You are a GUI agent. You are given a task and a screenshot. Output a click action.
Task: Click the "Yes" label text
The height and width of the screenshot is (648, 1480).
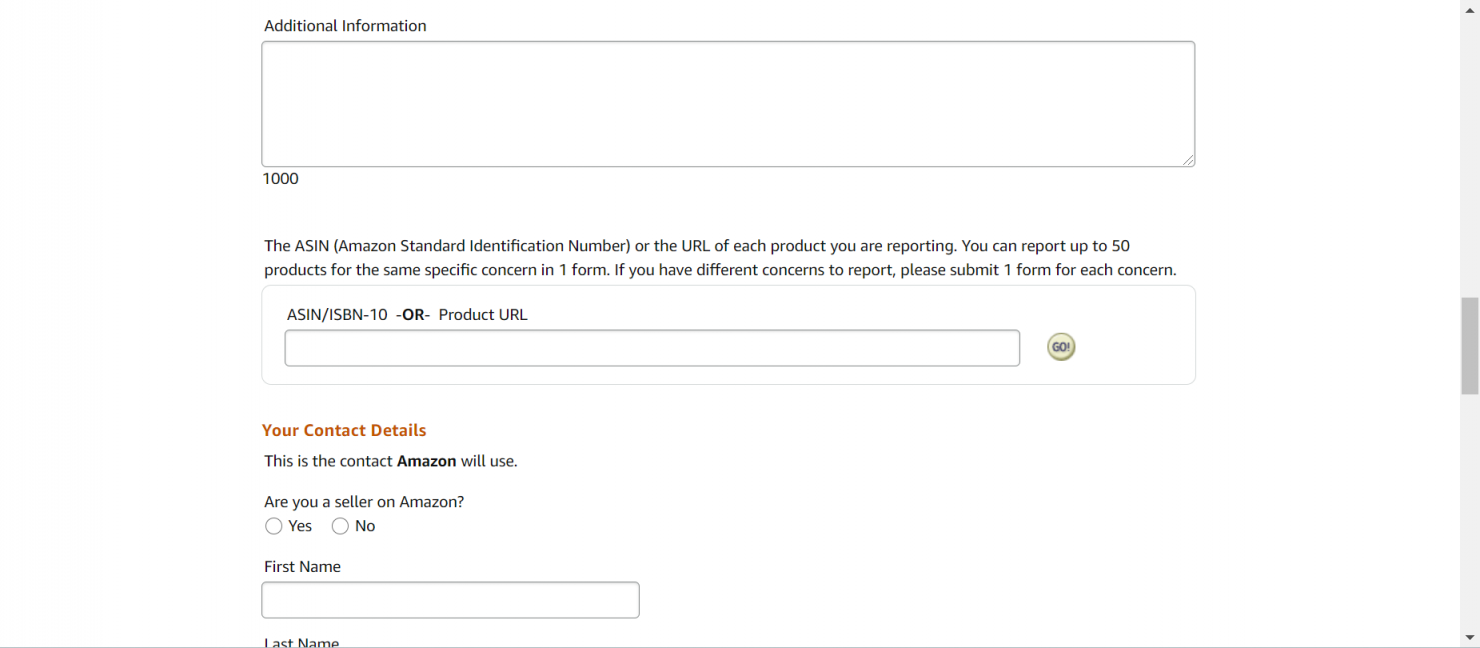(x=300, y=526)
